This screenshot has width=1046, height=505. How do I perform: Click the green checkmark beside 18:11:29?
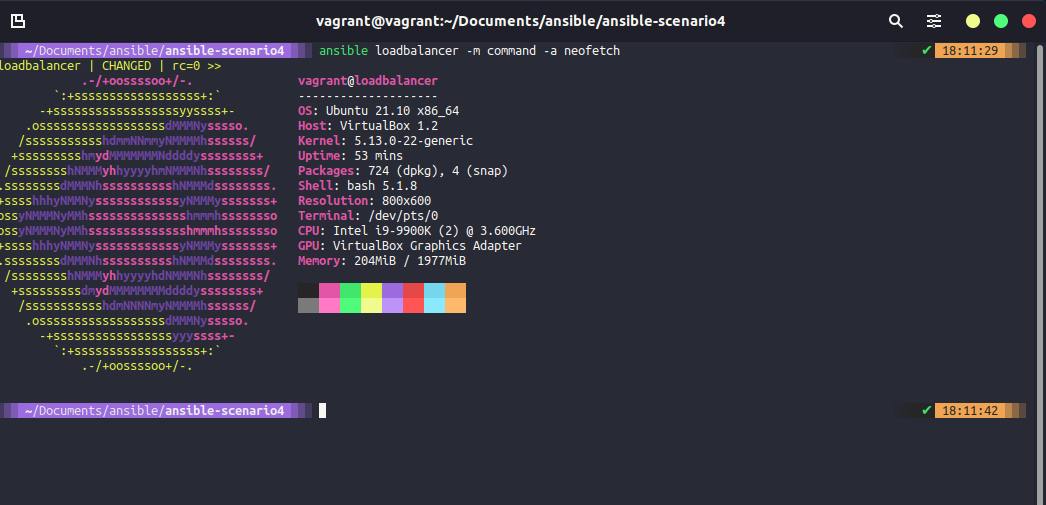pos(926,50)
